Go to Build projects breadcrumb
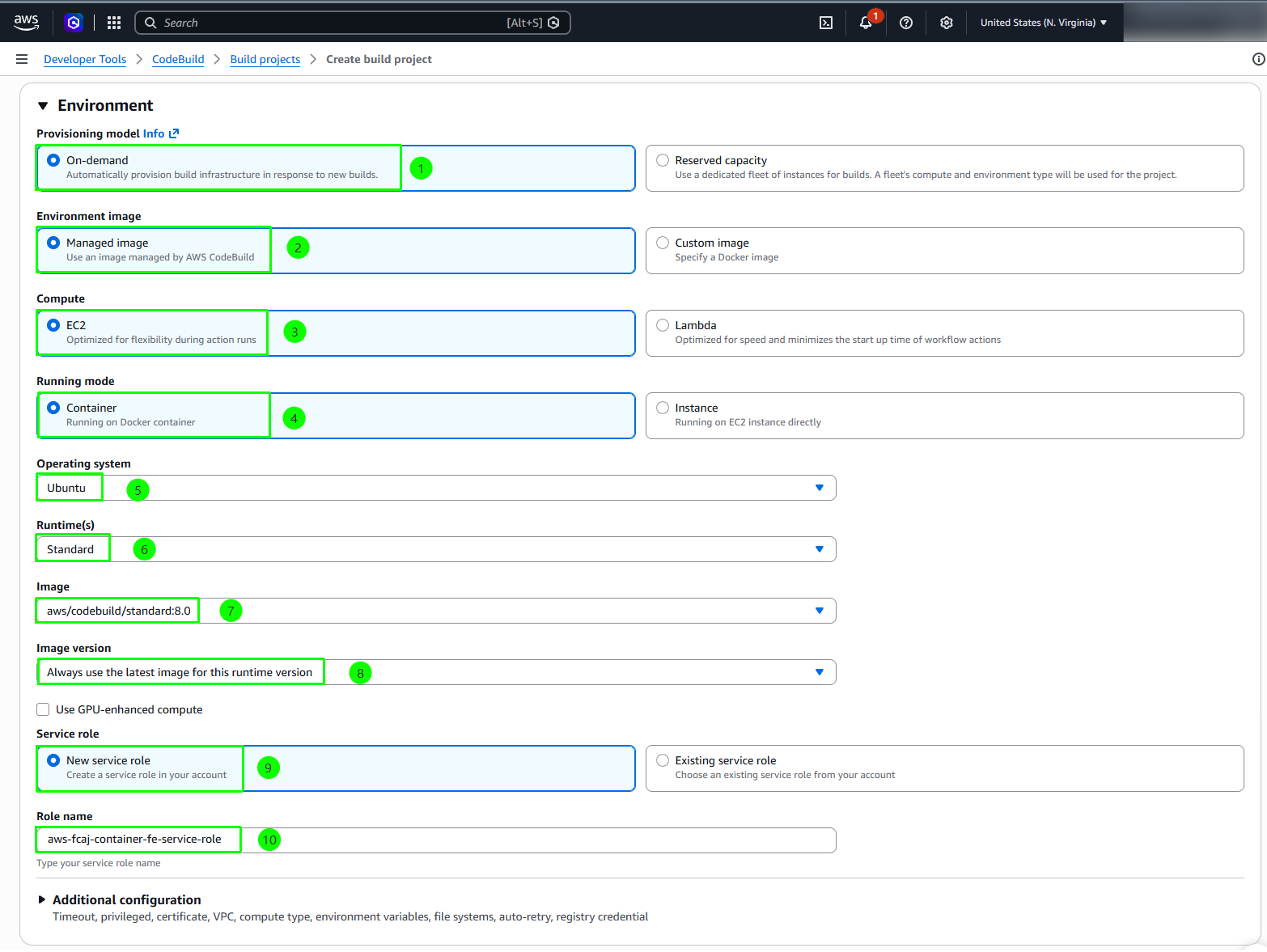This screenshot has height=952, width=1267. pos(265,59)
